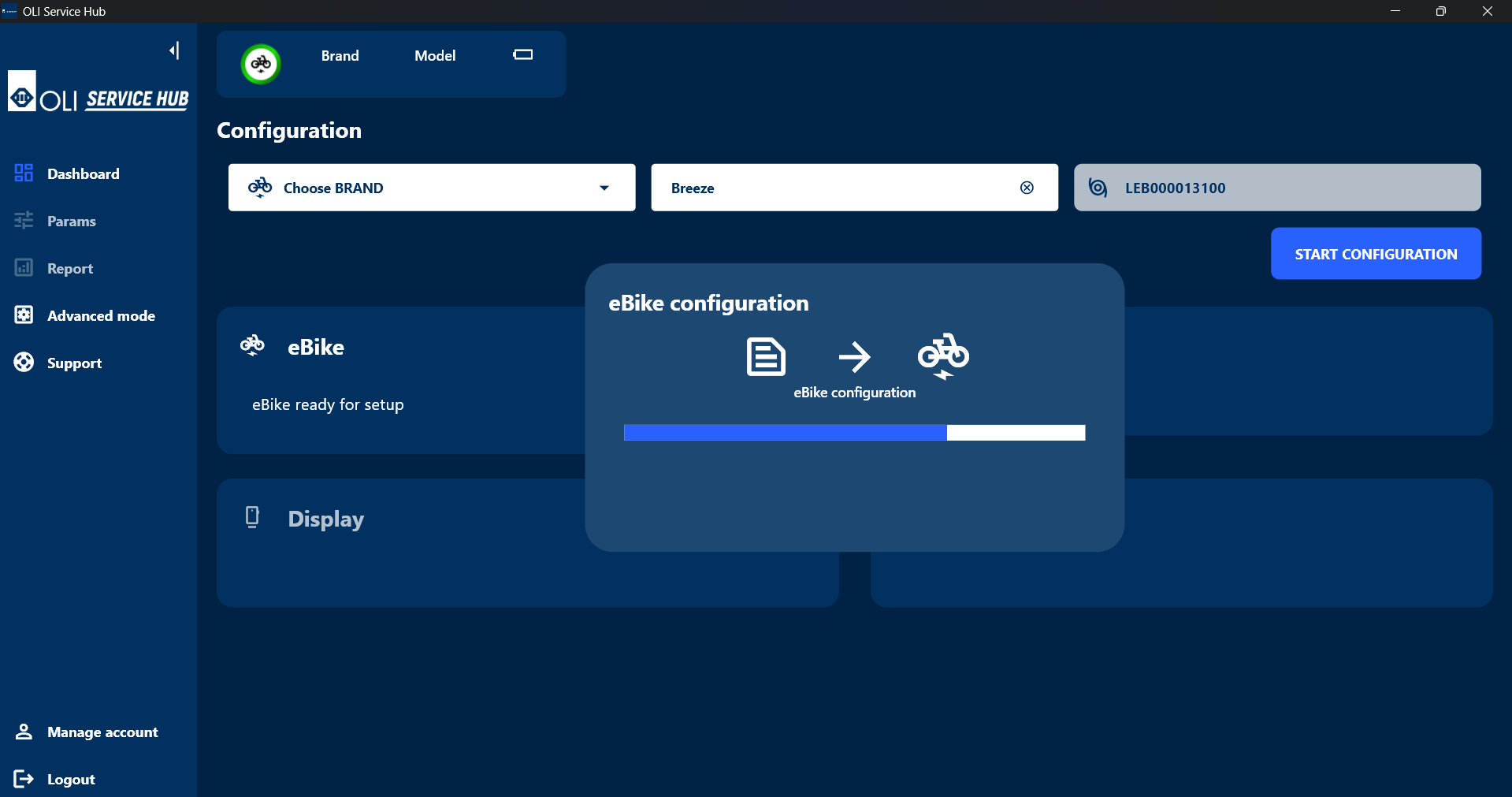Click the bike icon in the brand dropdown

point(260,187)
